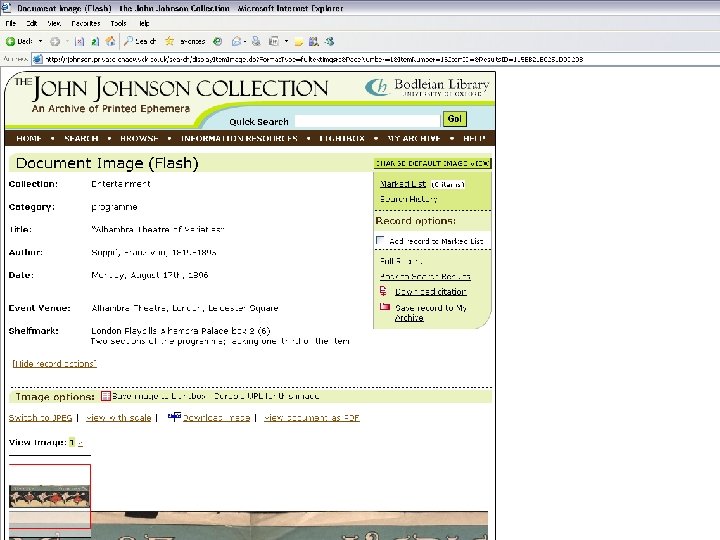Open the Favorites menu

pyautogui.click(x=86, y=23)
